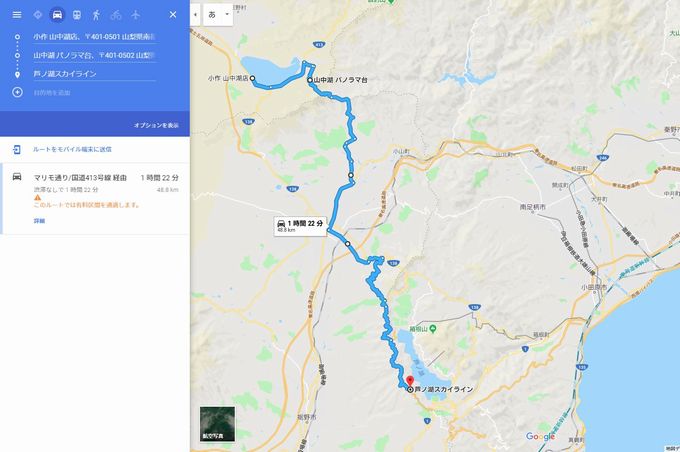This screenshot has width=680, height=452.
Task: Edit the 小作 山中湖店 starting point field
Action: [x=95, y=37]
